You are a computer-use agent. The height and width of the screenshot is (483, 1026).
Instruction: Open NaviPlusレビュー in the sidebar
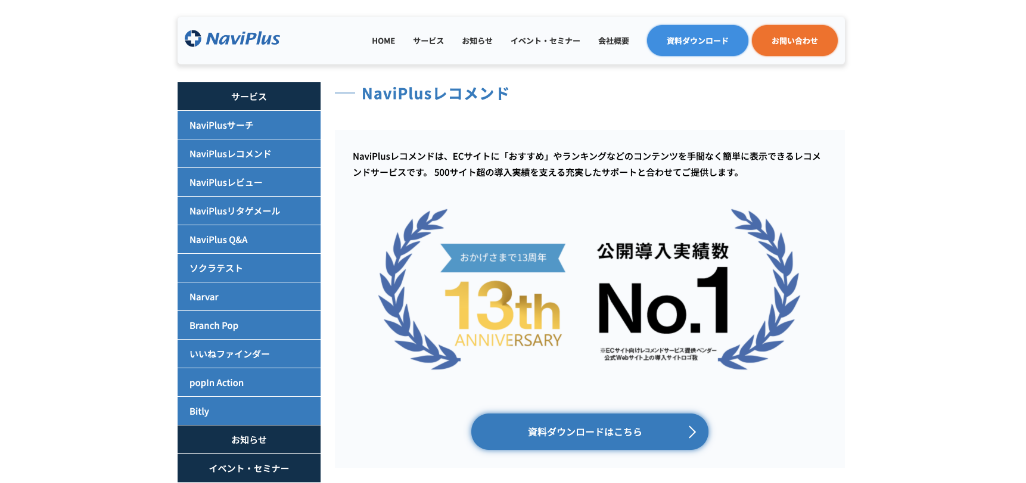click(x=249, y=182)
